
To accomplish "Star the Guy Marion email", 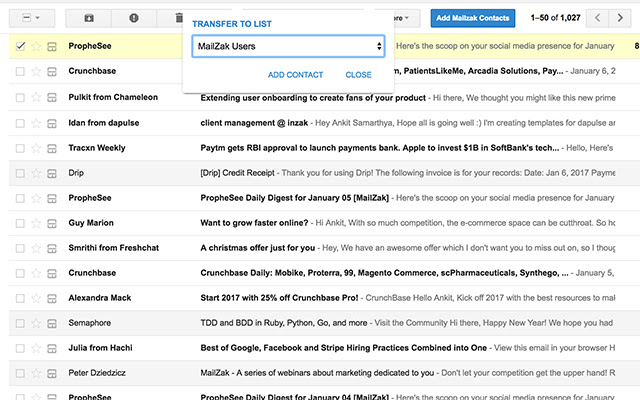I will click(x=37, y=222).
